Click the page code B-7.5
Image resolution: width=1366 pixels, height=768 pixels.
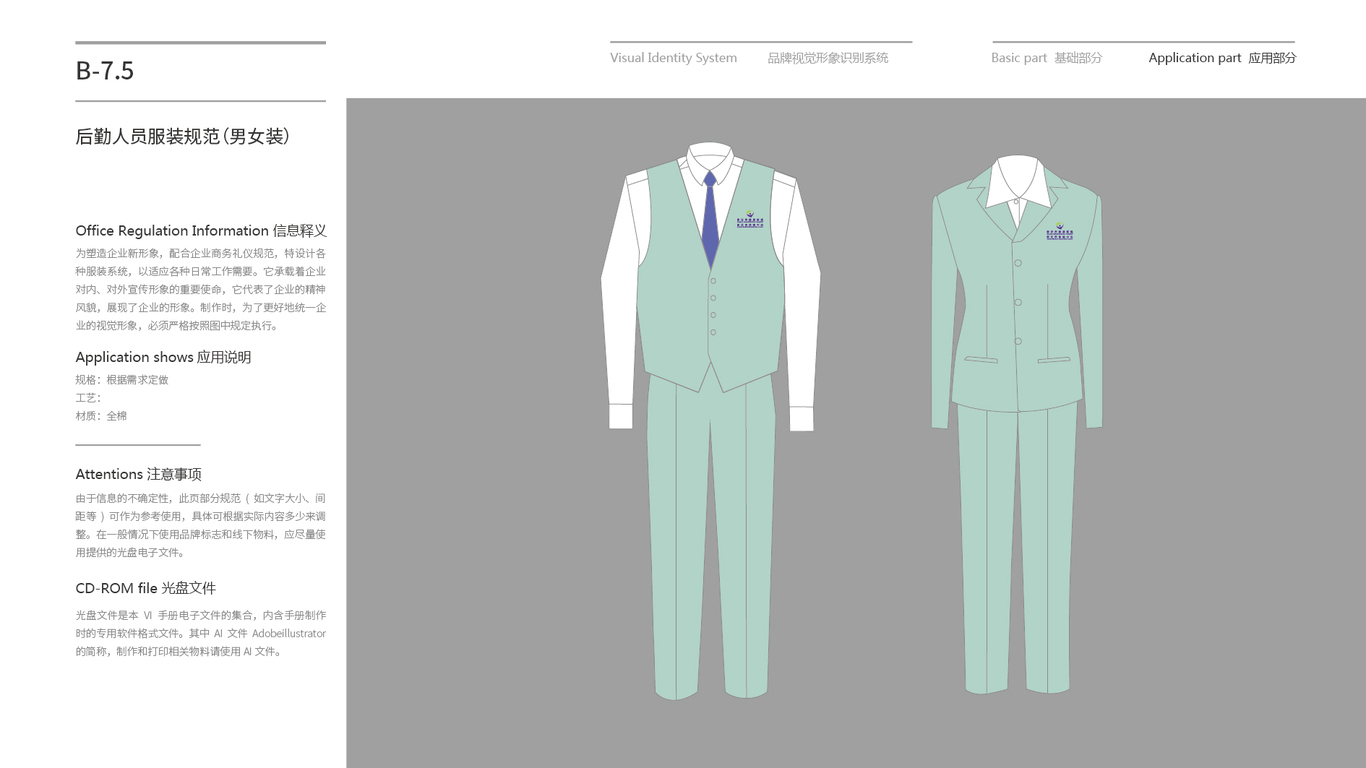tap(104, 71)
